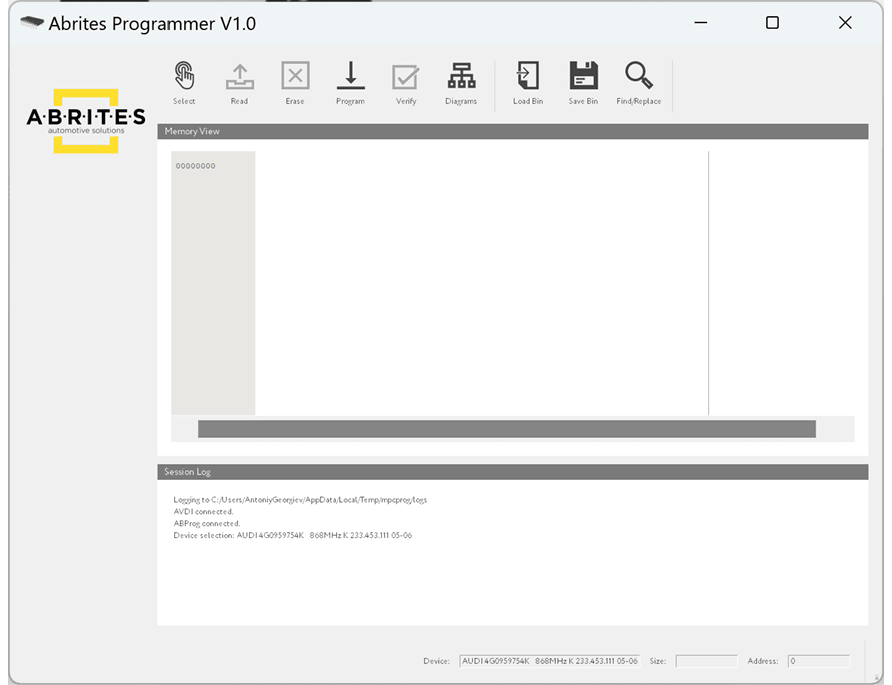Click the Erase icon

click(295, 78)
